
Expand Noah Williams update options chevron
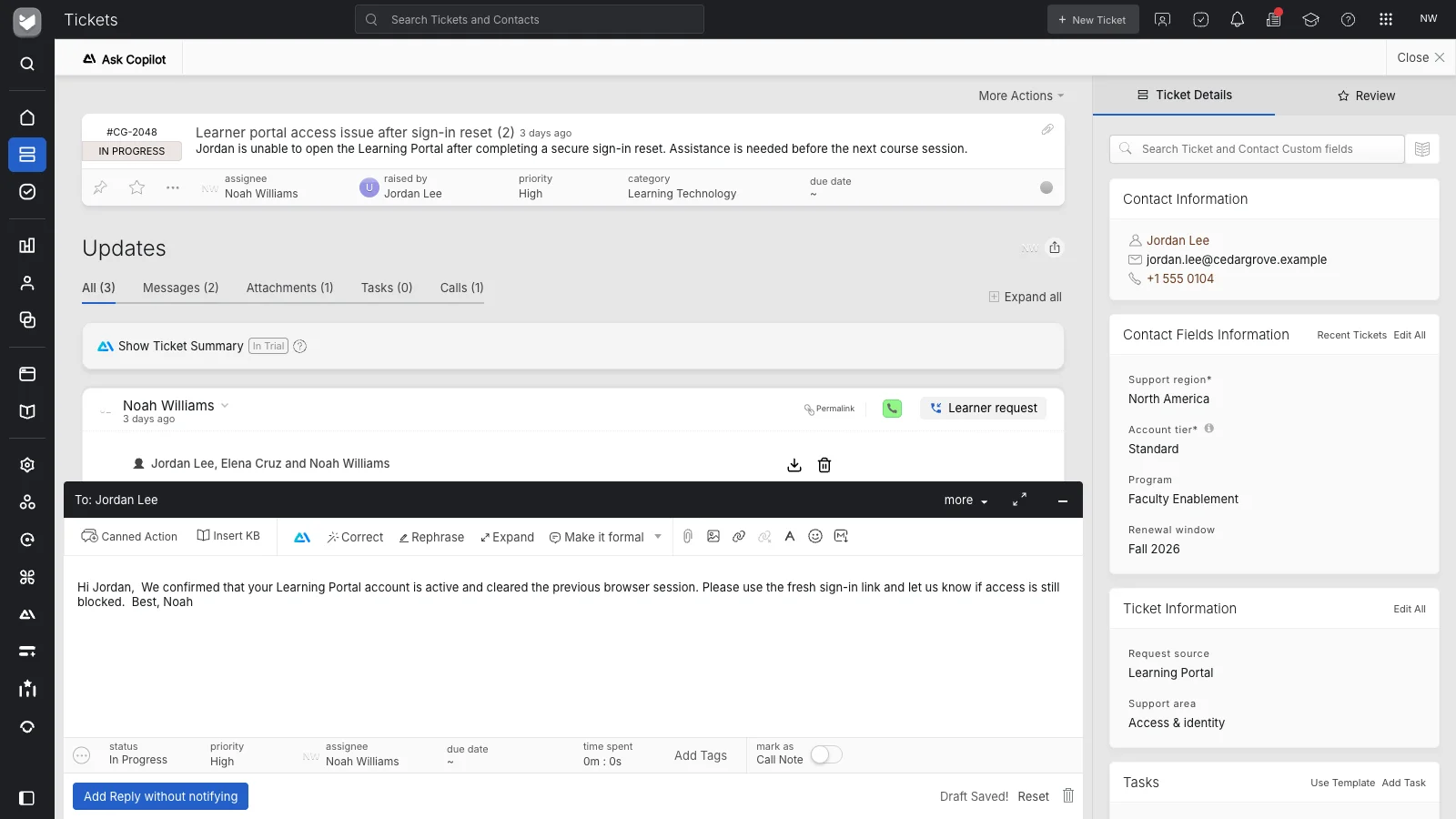coord(225,406)
